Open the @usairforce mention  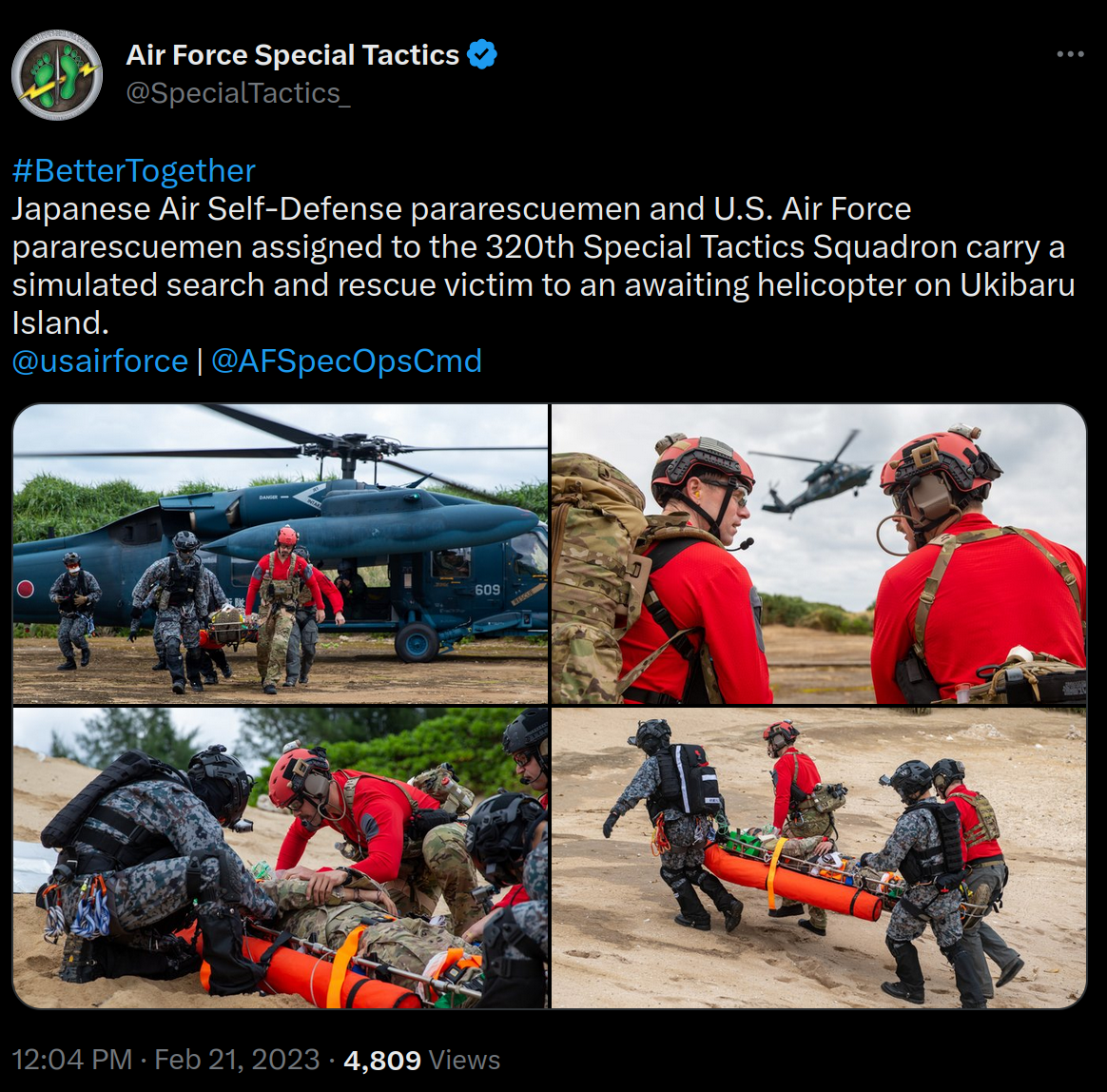click(100, 361)
